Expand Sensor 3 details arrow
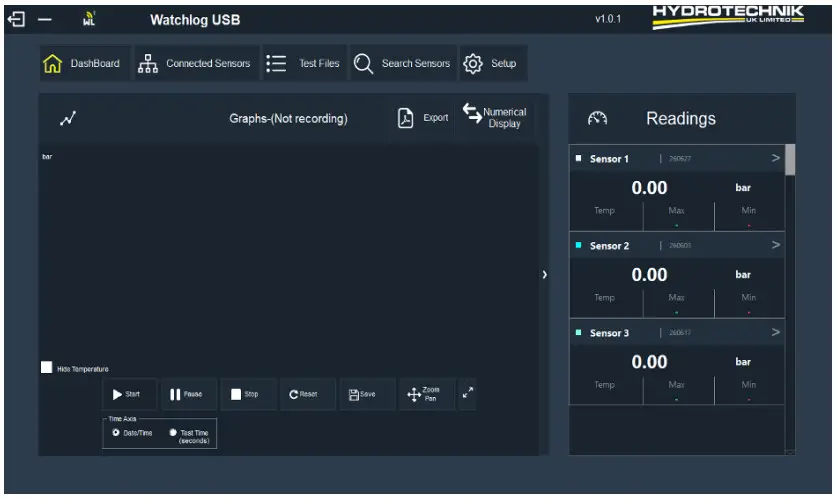 [x=775, y=332]
